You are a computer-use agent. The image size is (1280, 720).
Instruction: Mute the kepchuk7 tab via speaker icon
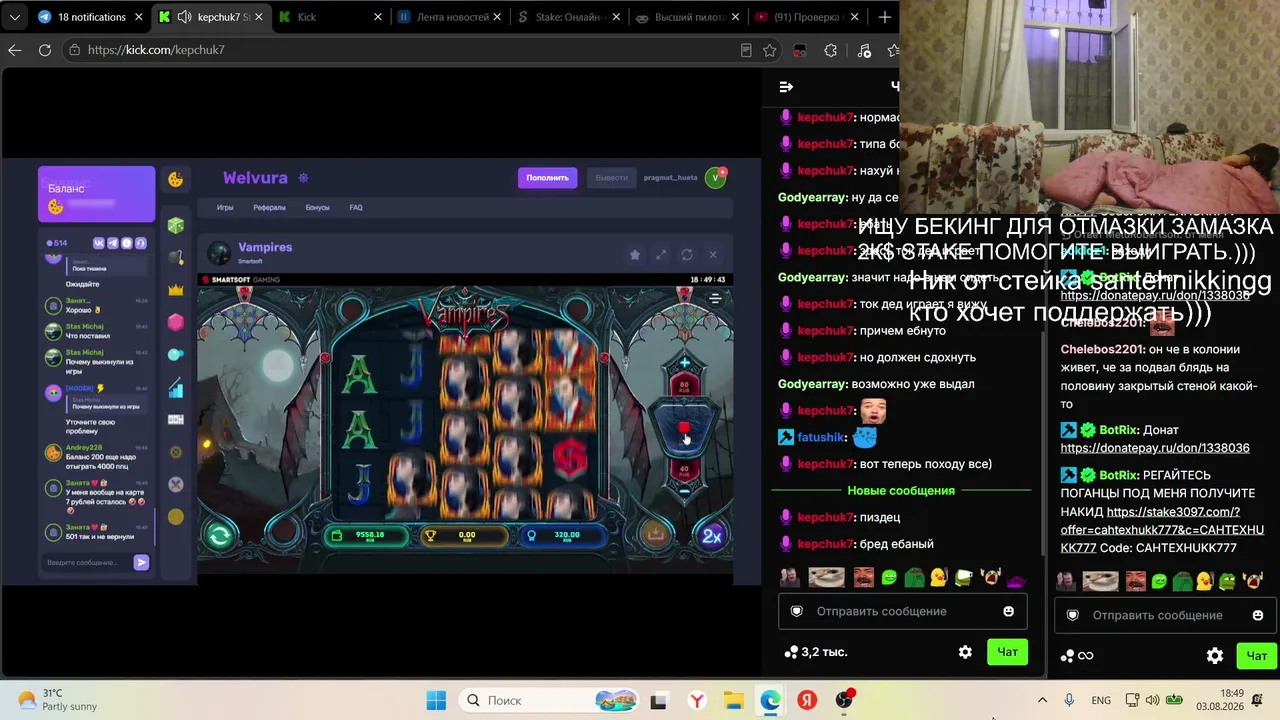[185, 17]
